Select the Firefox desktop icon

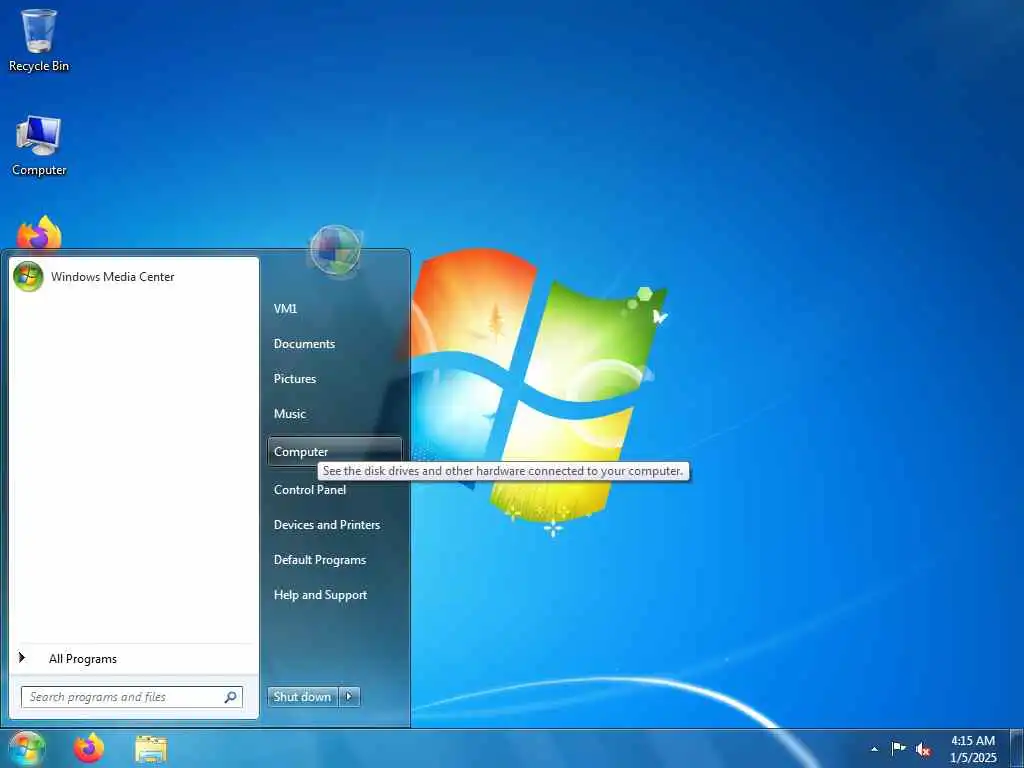[x=39, y=232]
